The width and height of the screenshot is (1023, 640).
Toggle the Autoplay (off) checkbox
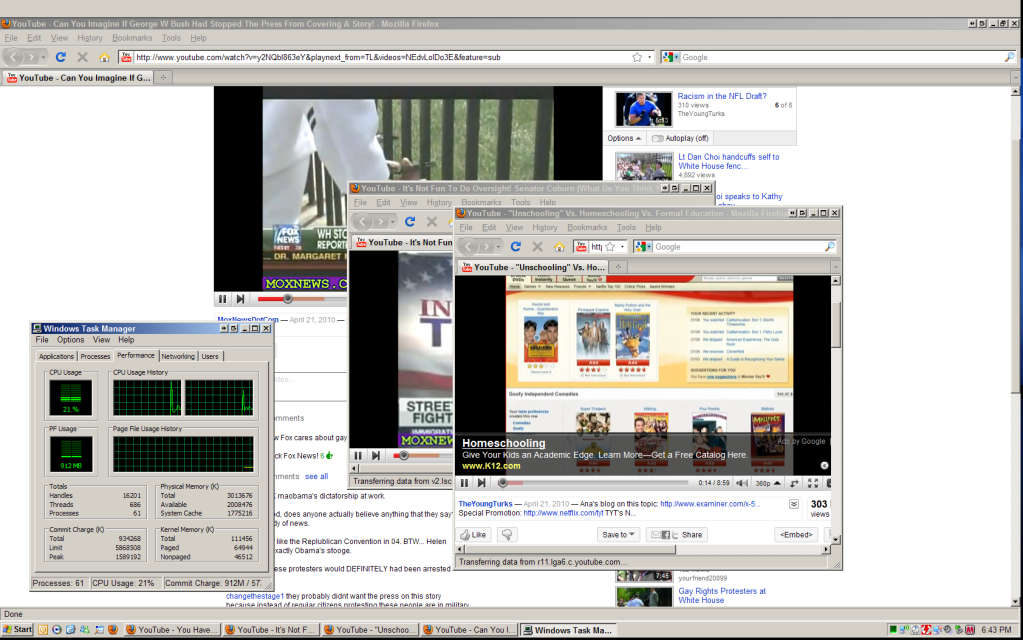[657, 138]
